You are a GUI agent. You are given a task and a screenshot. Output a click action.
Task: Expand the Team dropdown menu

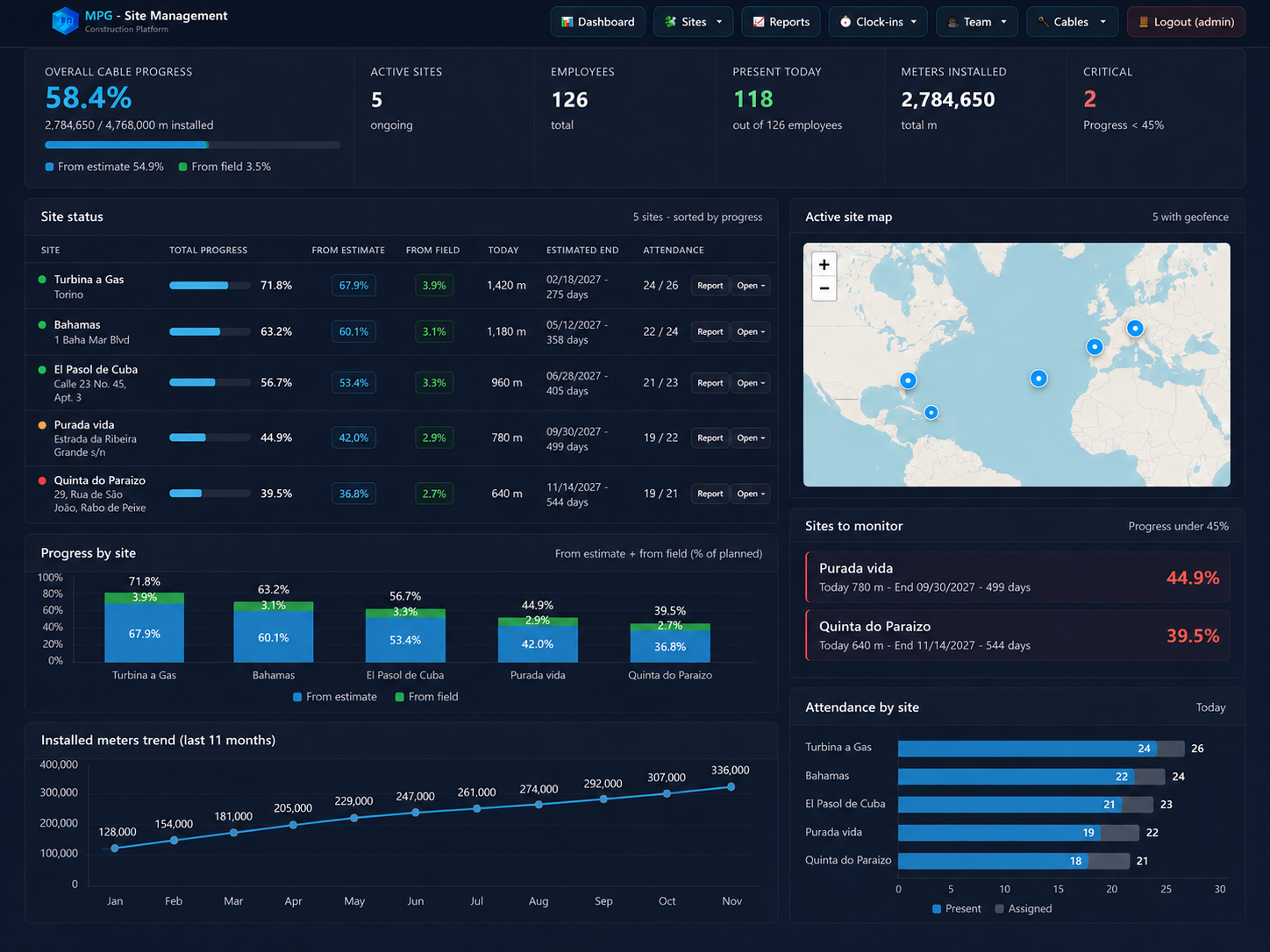(977, 22)
